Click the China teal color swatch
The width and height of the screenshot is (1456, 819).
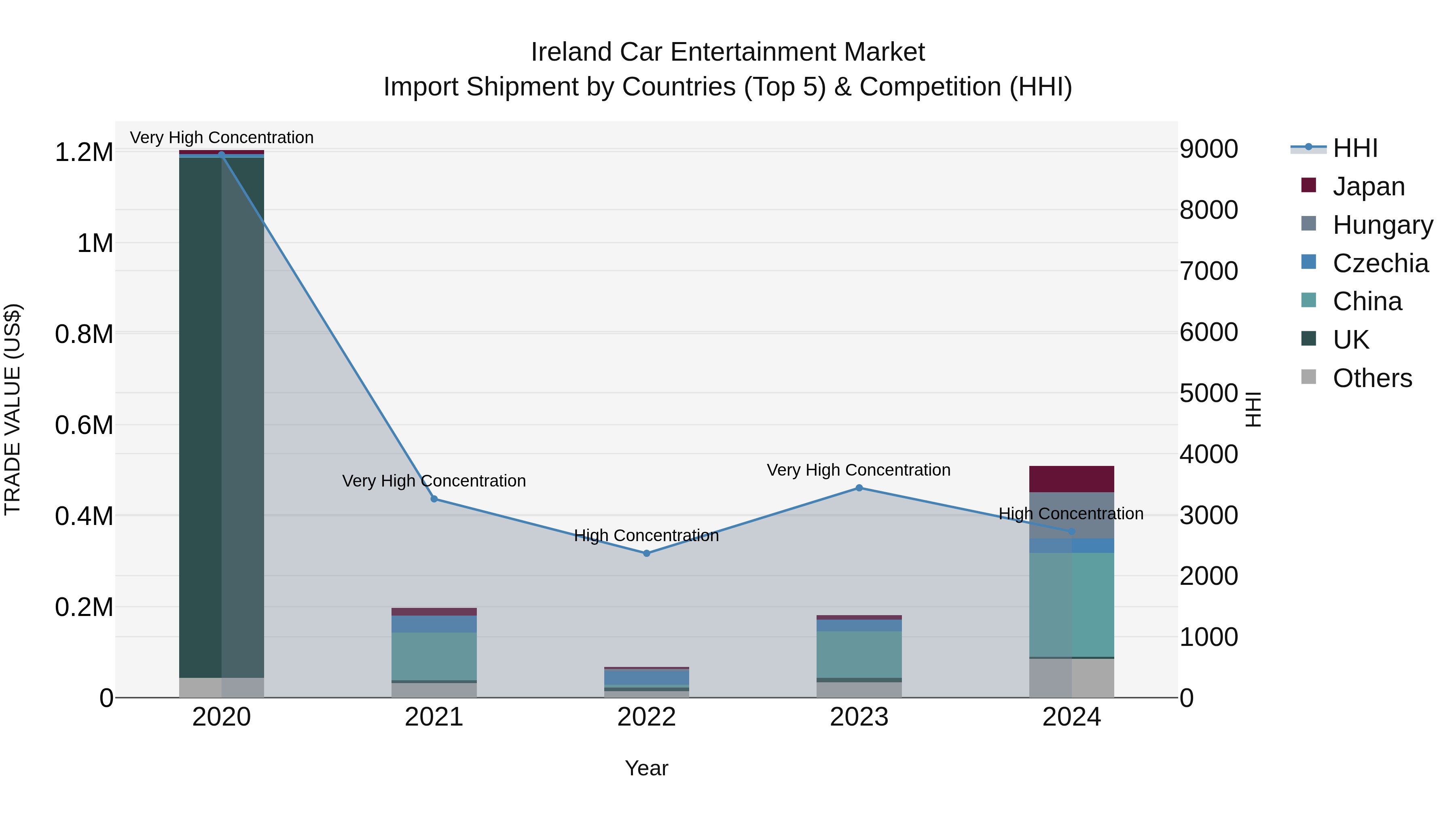point(1308,300)
